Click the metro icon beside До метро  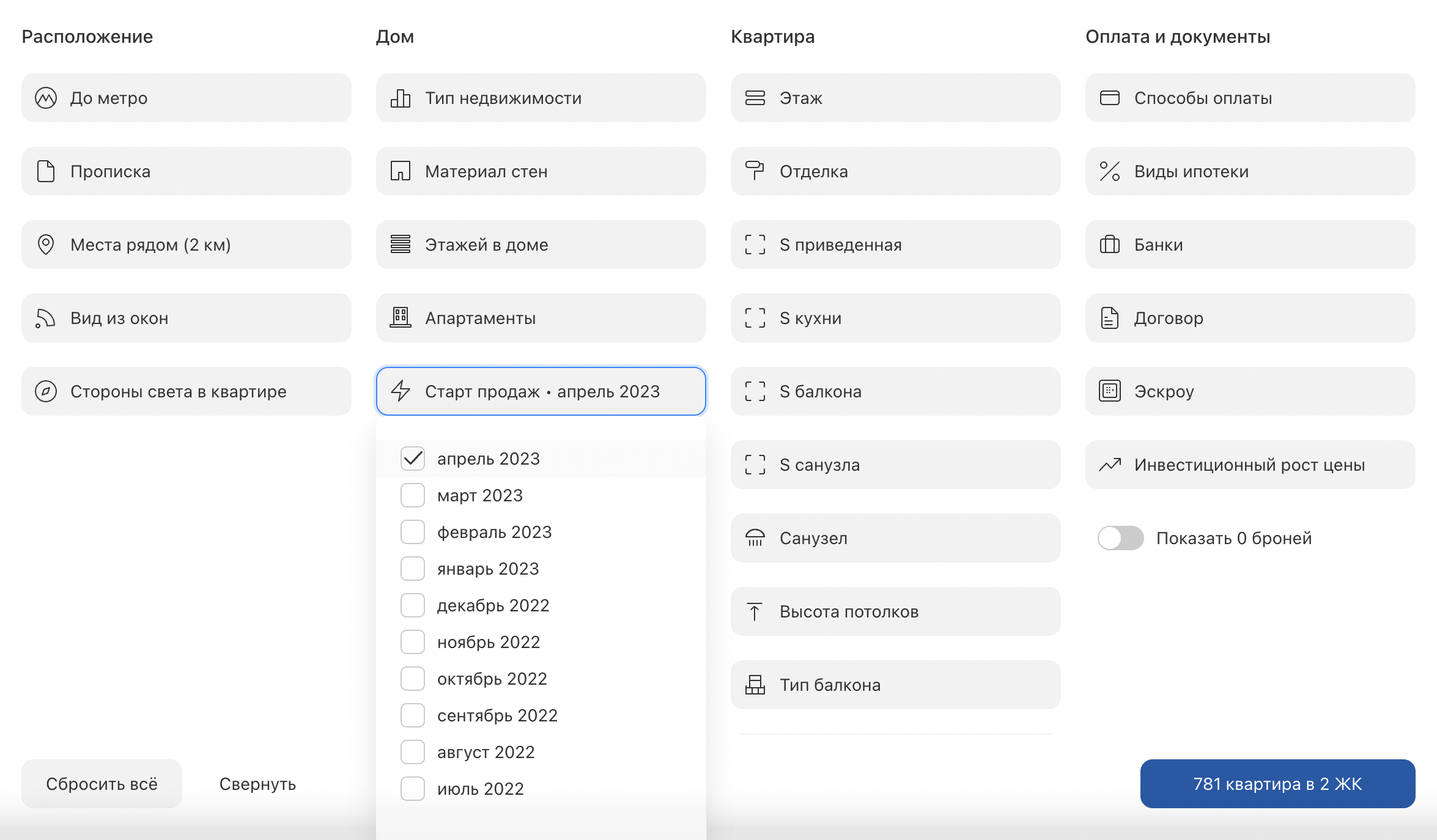point(46,98)
